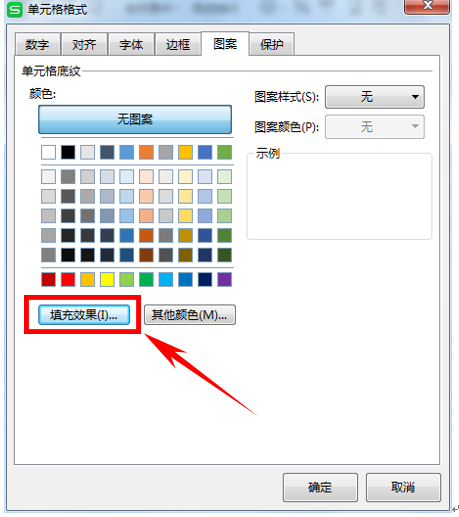Switch to the 对齐 tab

84,44
